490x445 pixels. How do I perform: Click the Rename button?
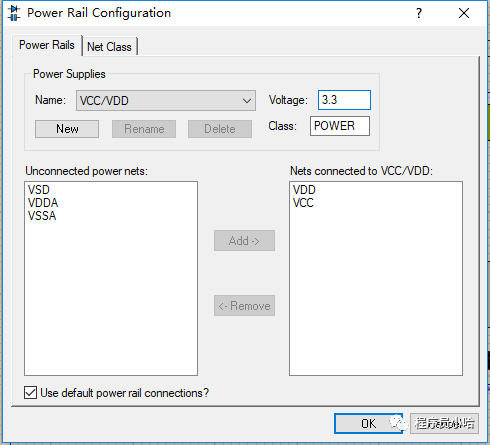click(144, 129)
